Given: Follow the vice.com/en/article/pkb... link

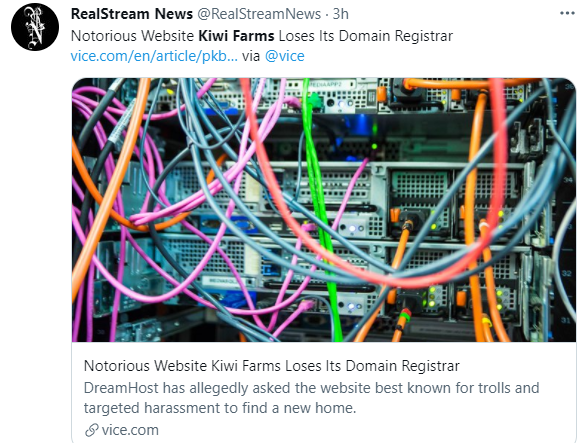Looking at the screenshot, I should (x=154, y=56).
